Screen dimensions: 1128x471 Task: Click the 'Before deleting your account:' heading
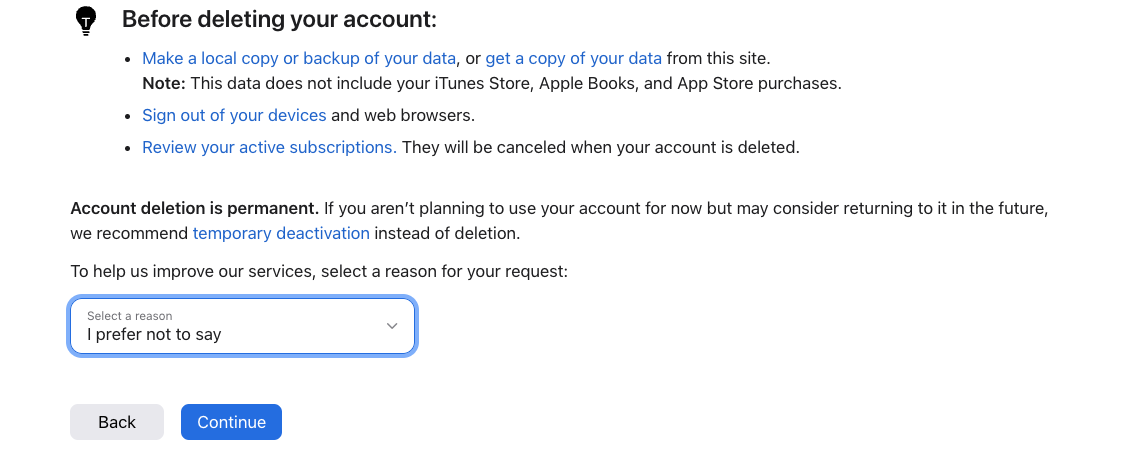[279, 19]
